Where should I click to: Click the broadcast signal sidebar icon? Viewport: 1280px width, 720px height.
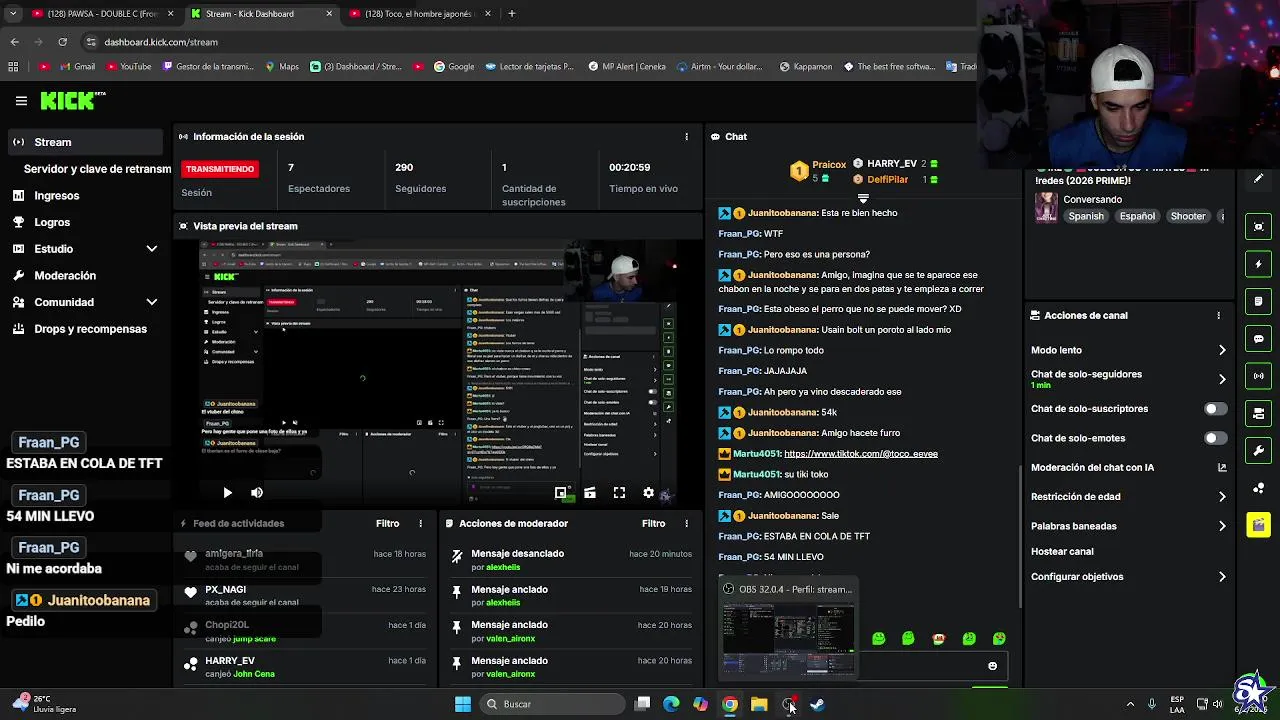point(1259,376)
